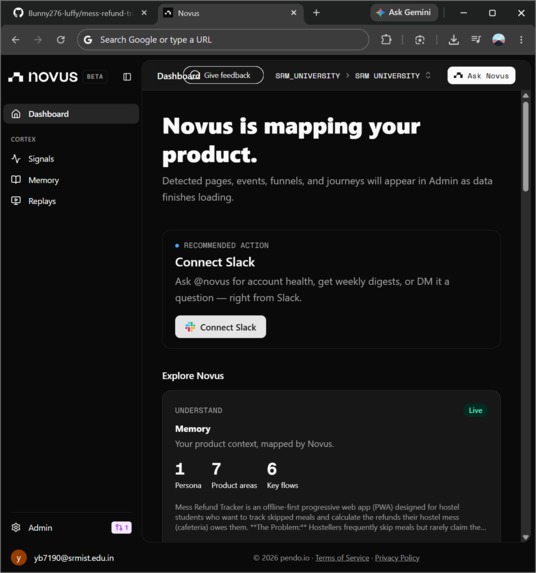The height and width of the screenshot is (573, 536).
Task: Click the Signals pulse icon
Action: pyautogui.click(x=16, y=159)
